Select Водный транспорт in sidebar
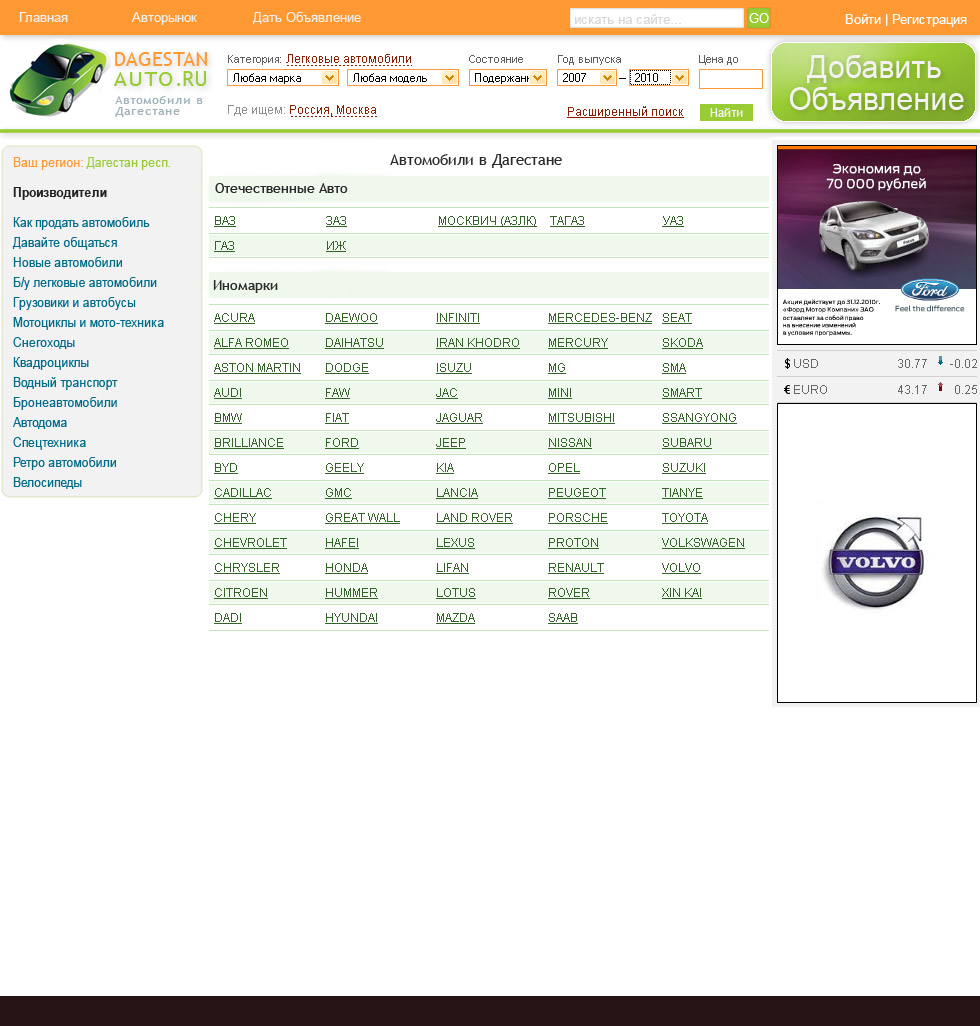This screenshot has height=1026, width=980. (65, 383)
